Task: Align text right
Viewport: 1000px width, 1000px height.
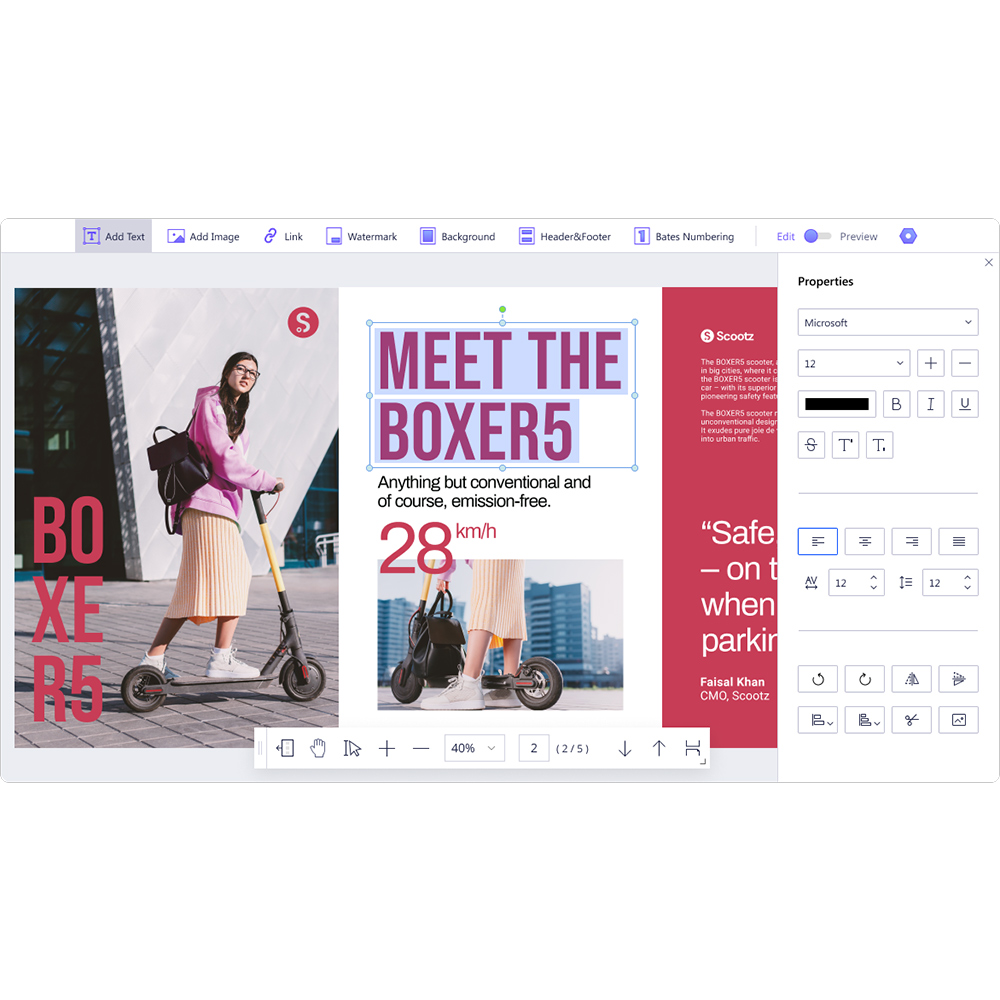Action: point(911,541)
